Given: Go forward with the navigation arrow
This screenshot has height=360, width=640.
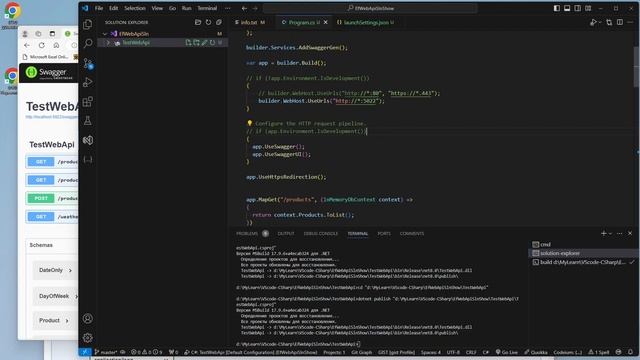Looking at the screenshot, I should pyautogui.click(x=255, y=8).
